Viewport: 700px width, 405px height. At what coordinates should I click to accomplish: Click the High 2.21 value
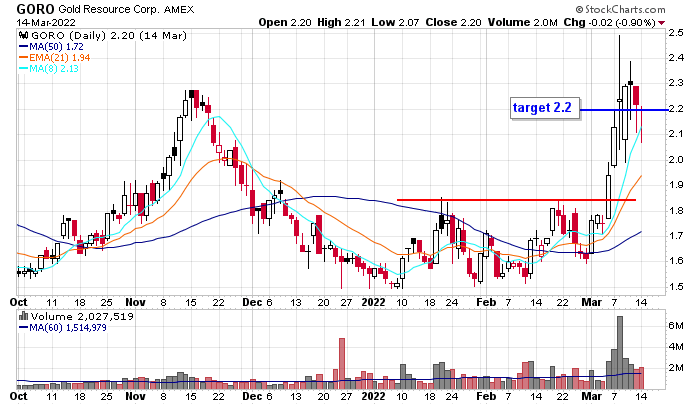[342, 22]
